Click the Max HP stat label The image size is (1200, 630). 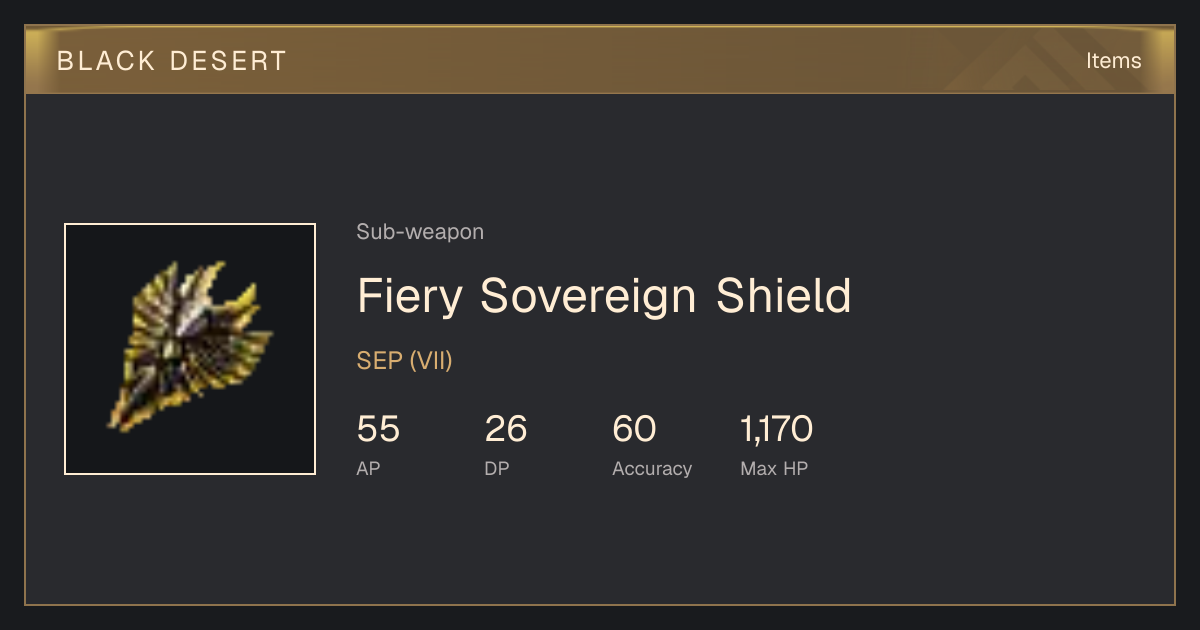(x=774, y=468)
